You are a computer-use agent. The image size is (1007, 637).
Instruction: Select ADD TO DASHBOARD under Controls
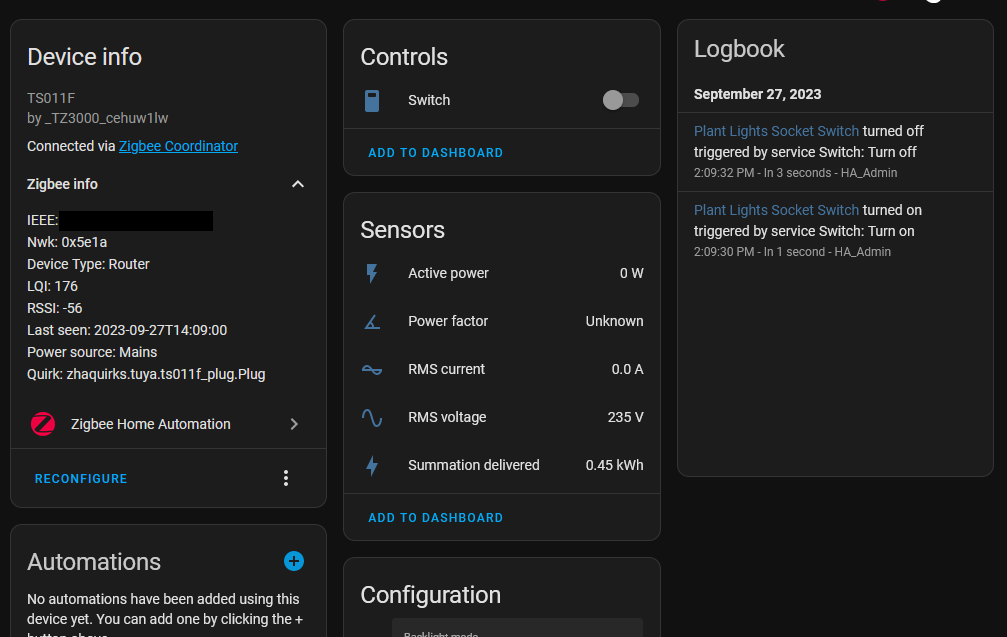tap(435, 152)
